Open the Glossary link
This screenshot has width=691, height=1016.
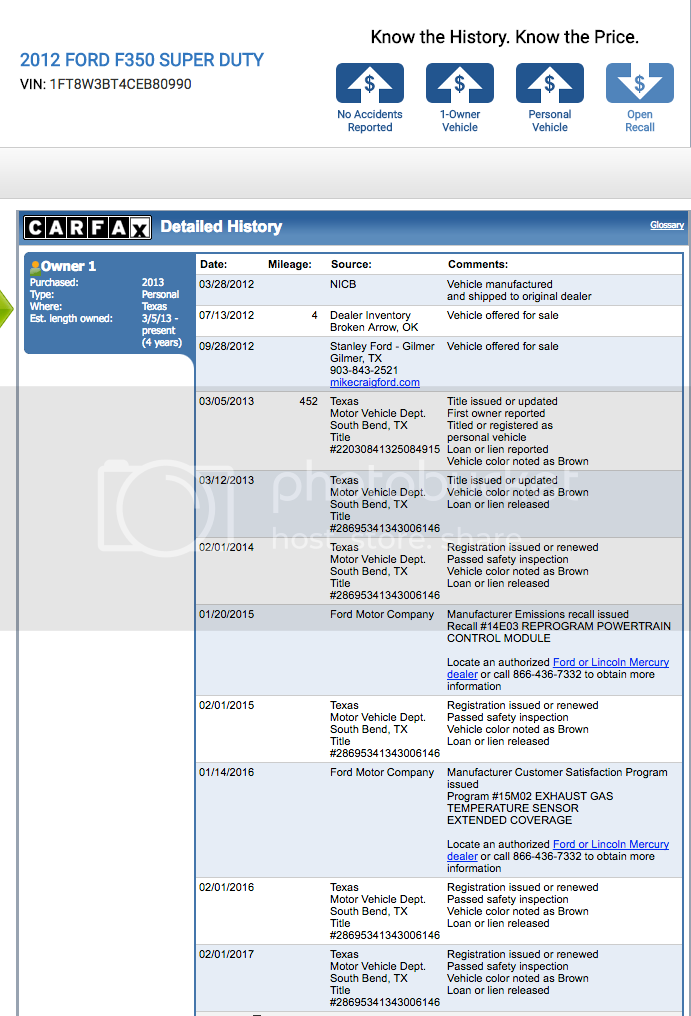coord(667,225)
